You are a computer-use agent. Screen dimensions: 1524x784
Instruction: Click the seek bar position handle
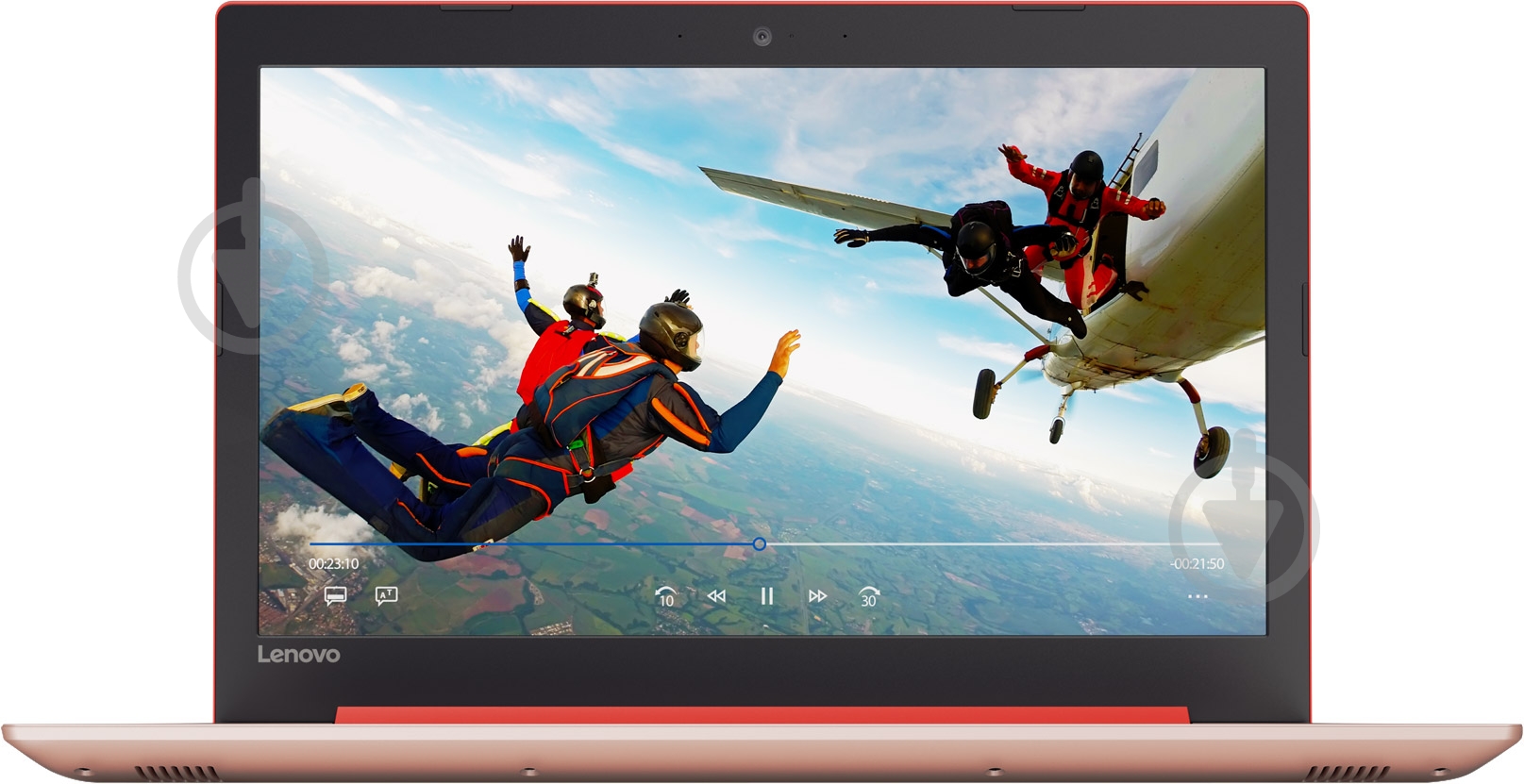coord(760,544)
